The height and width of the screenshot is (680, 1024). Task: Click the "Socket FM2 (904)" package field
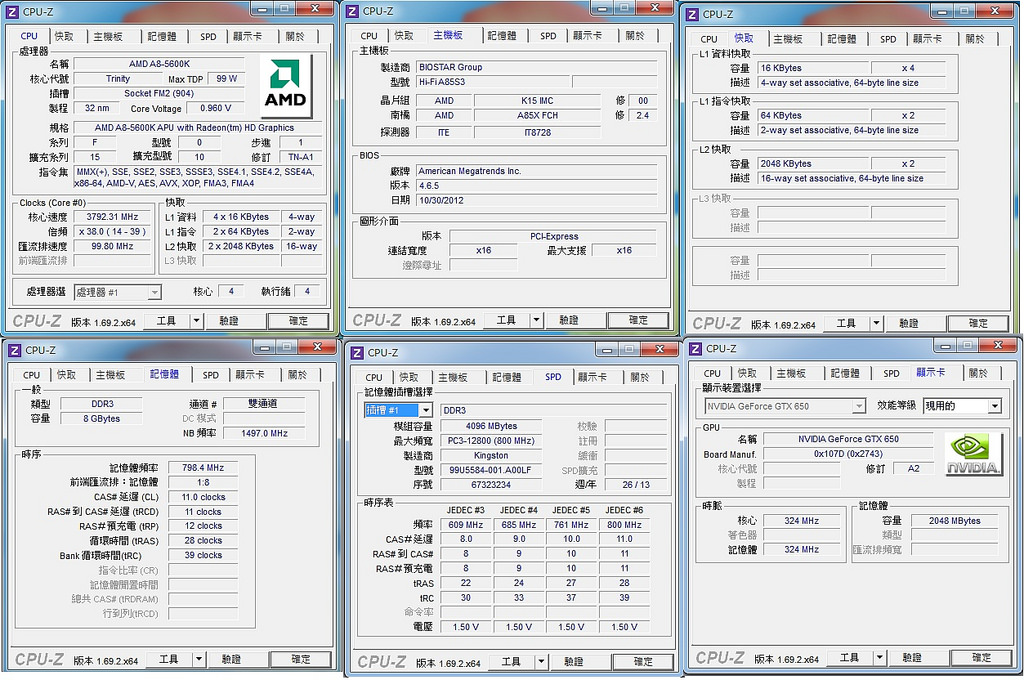coord(159,93)
